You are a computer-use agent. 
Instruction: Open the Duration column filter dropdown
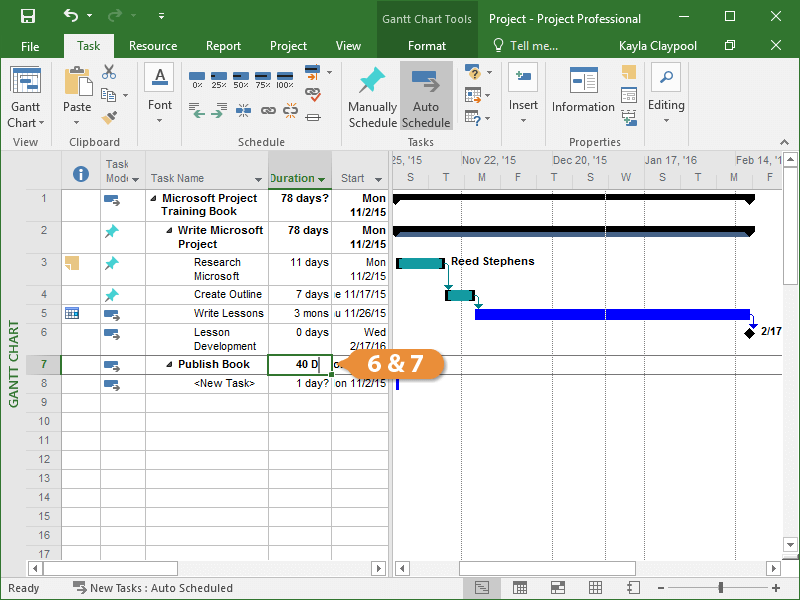(x=322, y=179)
